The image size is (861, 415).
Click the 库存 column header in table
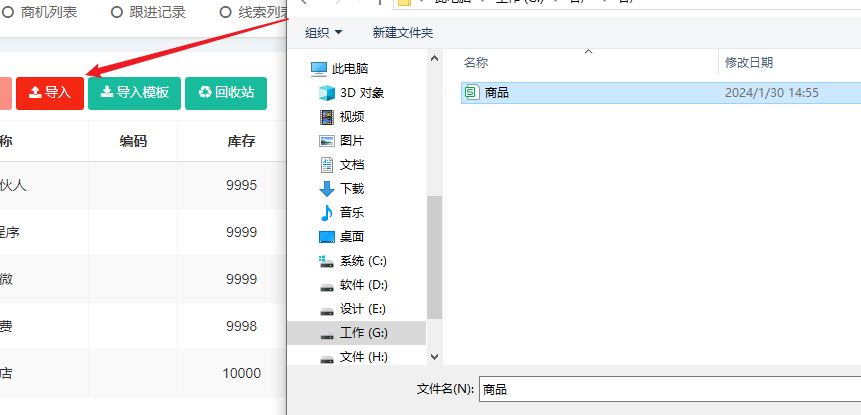click(x=241, y=141)
